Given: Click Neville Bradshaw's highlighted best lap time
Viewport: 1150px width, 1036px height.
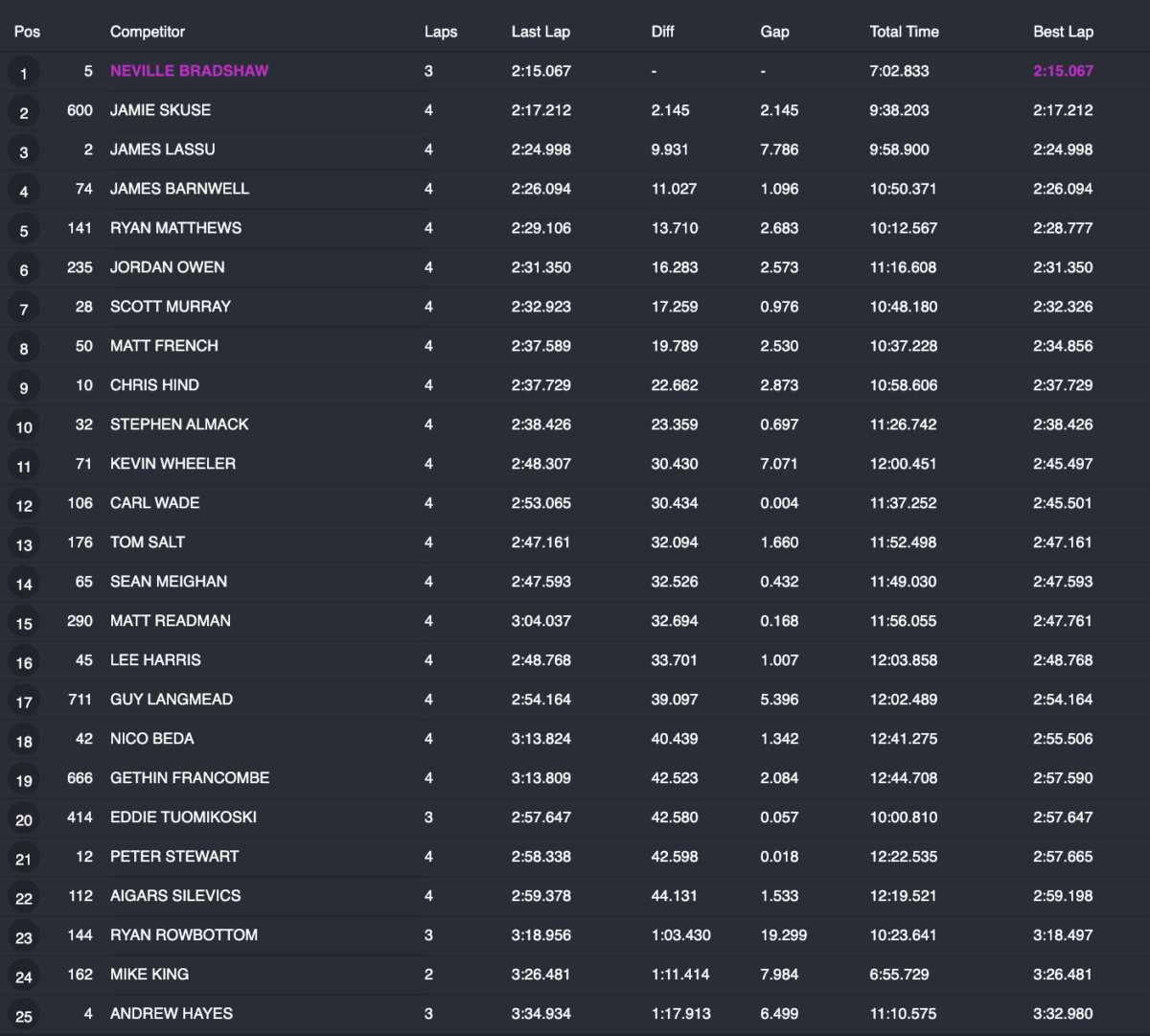Looking at the screenshot, I should point(1063,71).
